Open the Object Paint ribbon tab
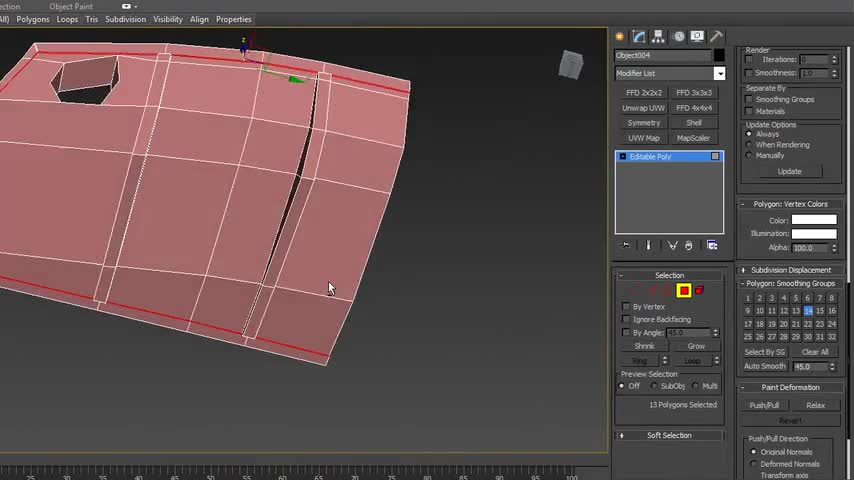The image size is (854, 480). pyautogui.click(x=71, y=6)
